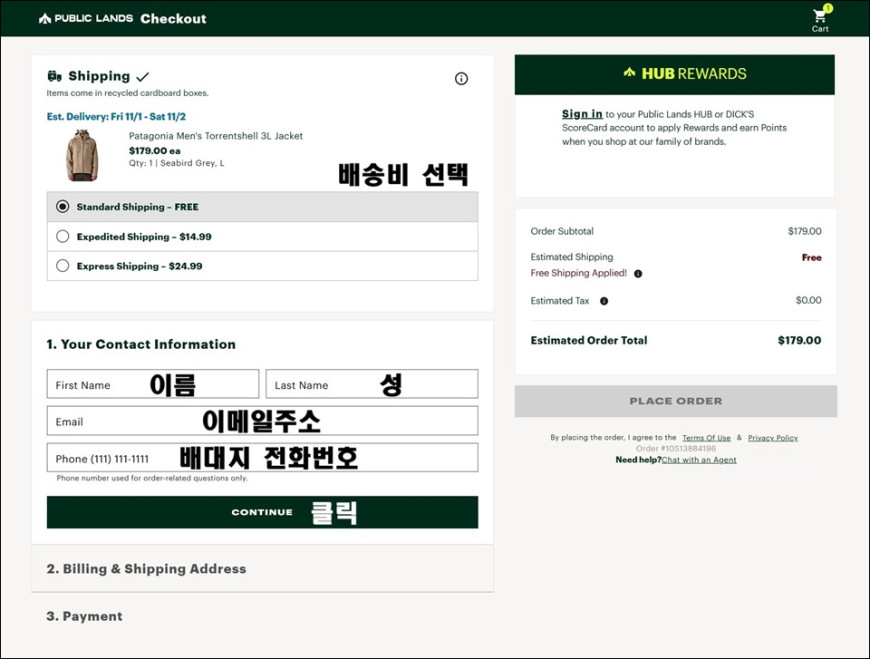Click the Phone number field

pyautogui.click(x=262, y=458)
